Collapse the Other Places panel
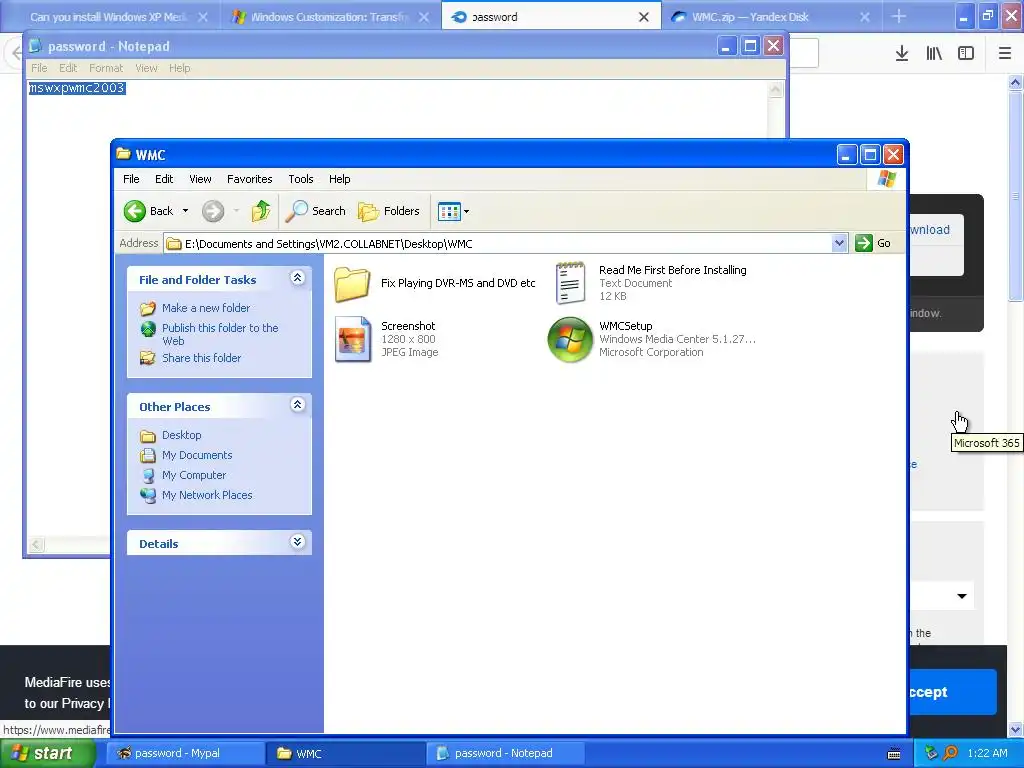 tap(297, 405)
